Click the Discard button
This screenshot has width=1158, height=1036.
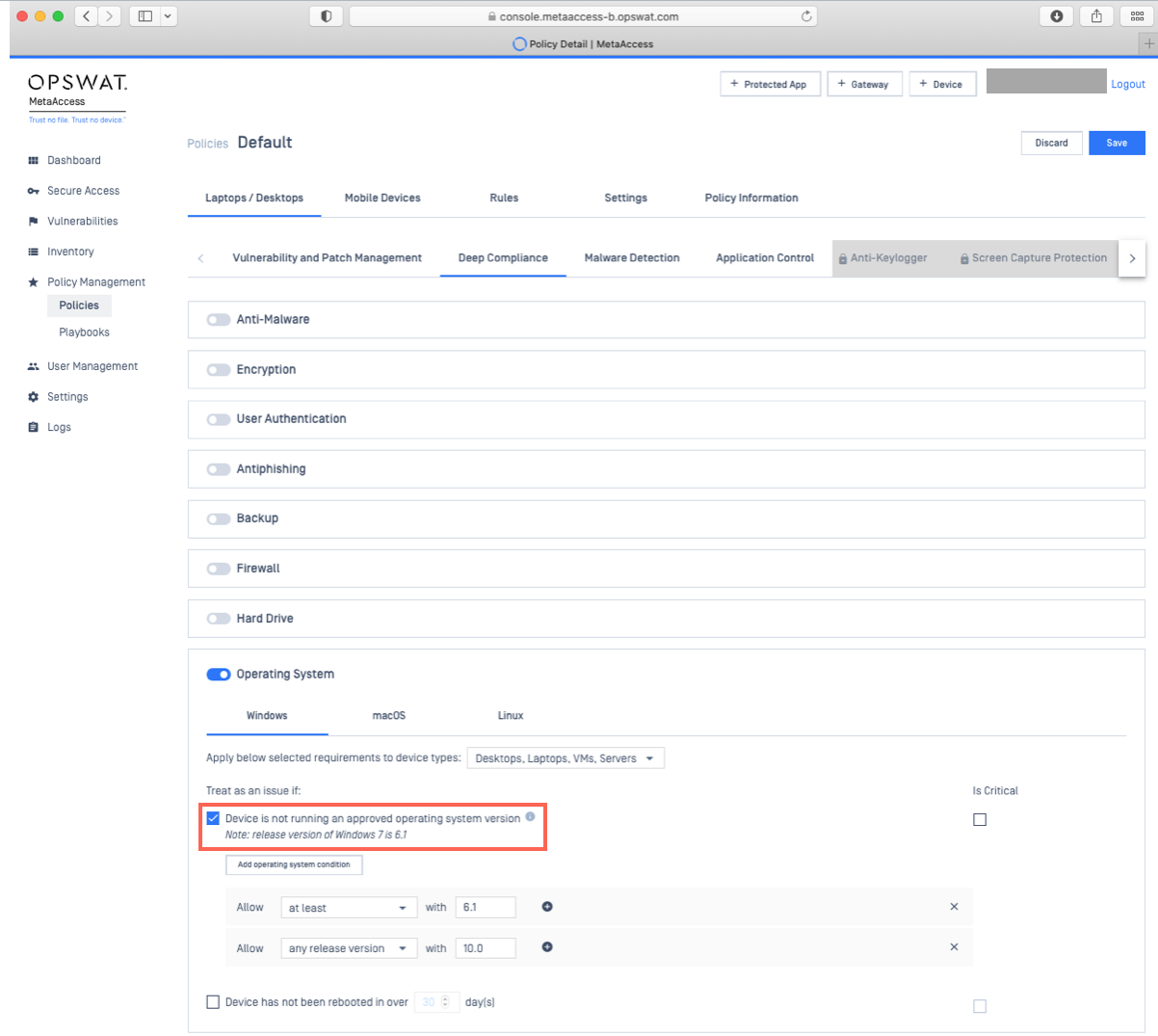click(x=1052, y=143)
